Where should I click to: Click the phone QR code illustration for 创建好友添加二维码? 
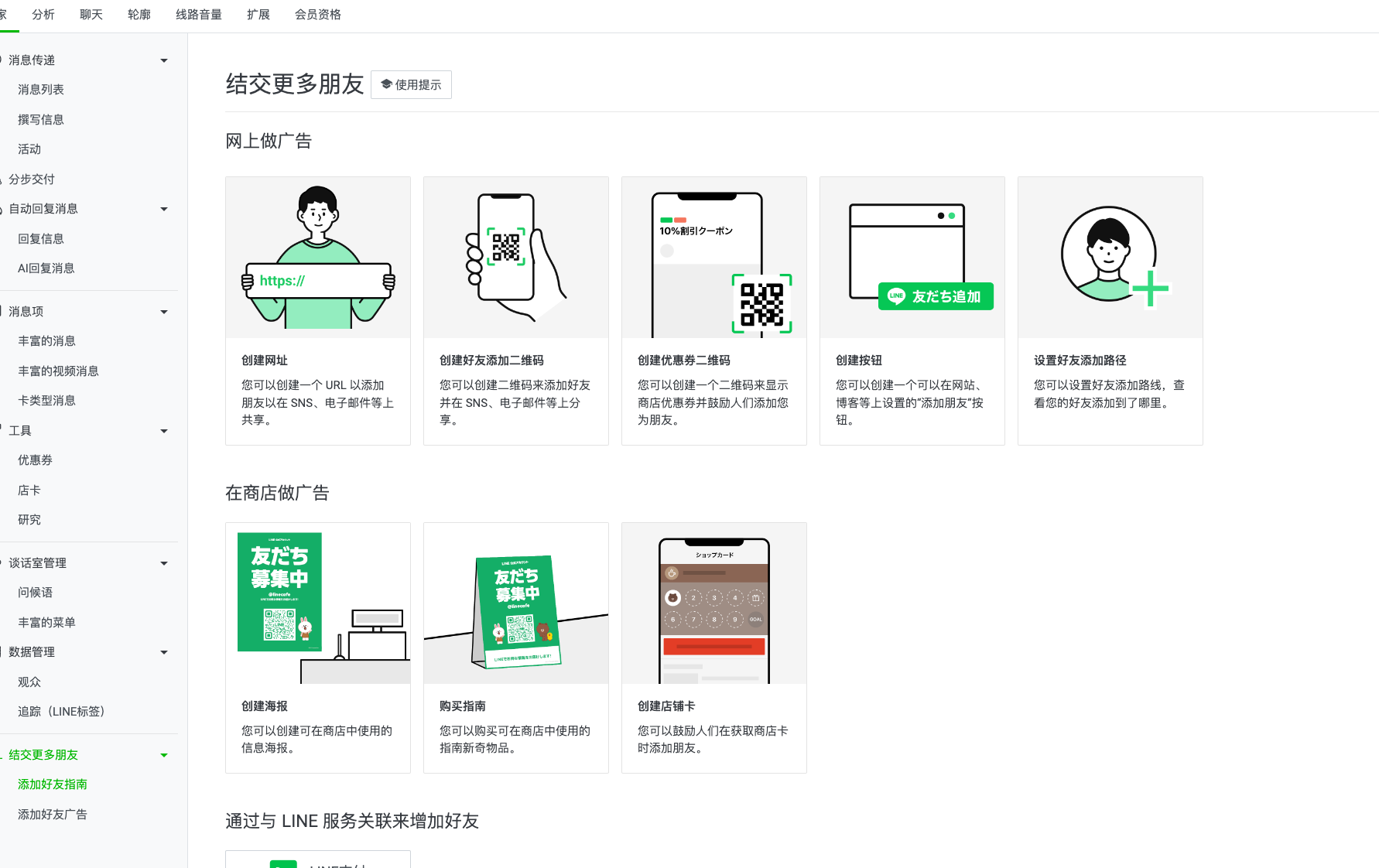(x=516, y=258)
